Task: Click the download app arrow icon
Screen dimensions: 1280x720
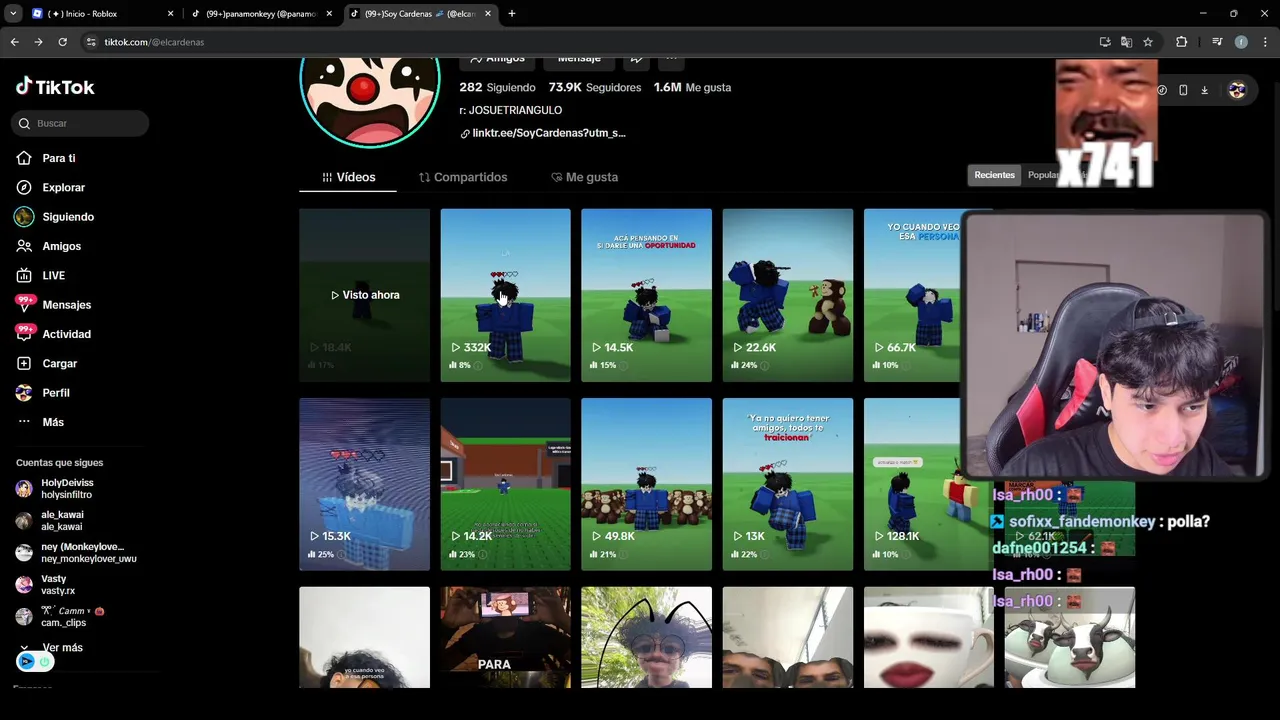Action: coord(1204,90)
